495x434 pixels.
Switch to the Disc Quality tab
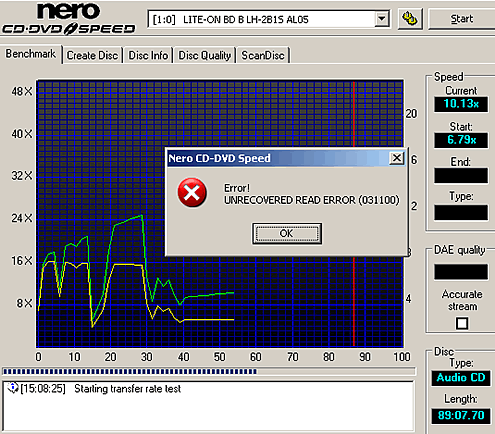pos(205,55)
